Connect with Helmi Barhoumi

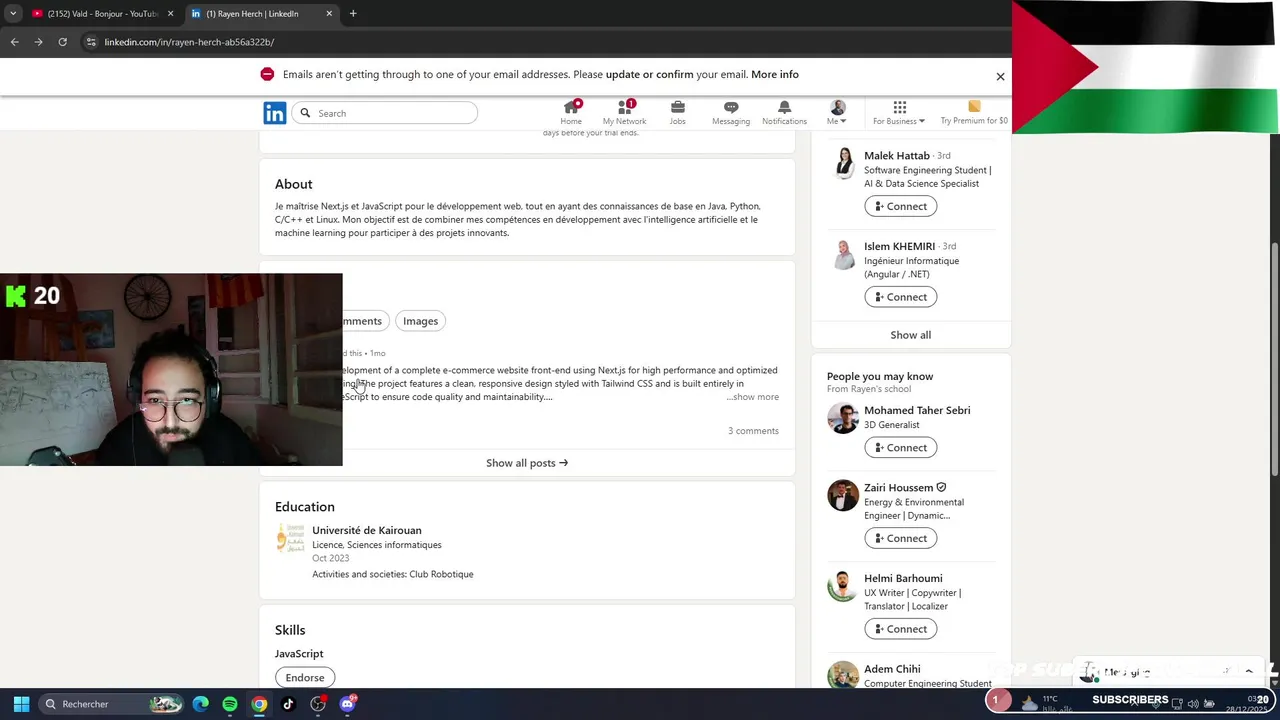pos(900,629)
